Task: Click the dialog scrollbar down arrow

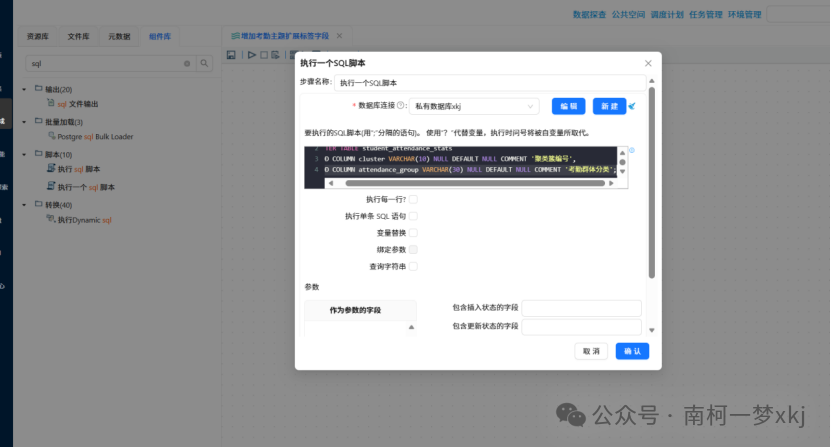Action: 652,330
